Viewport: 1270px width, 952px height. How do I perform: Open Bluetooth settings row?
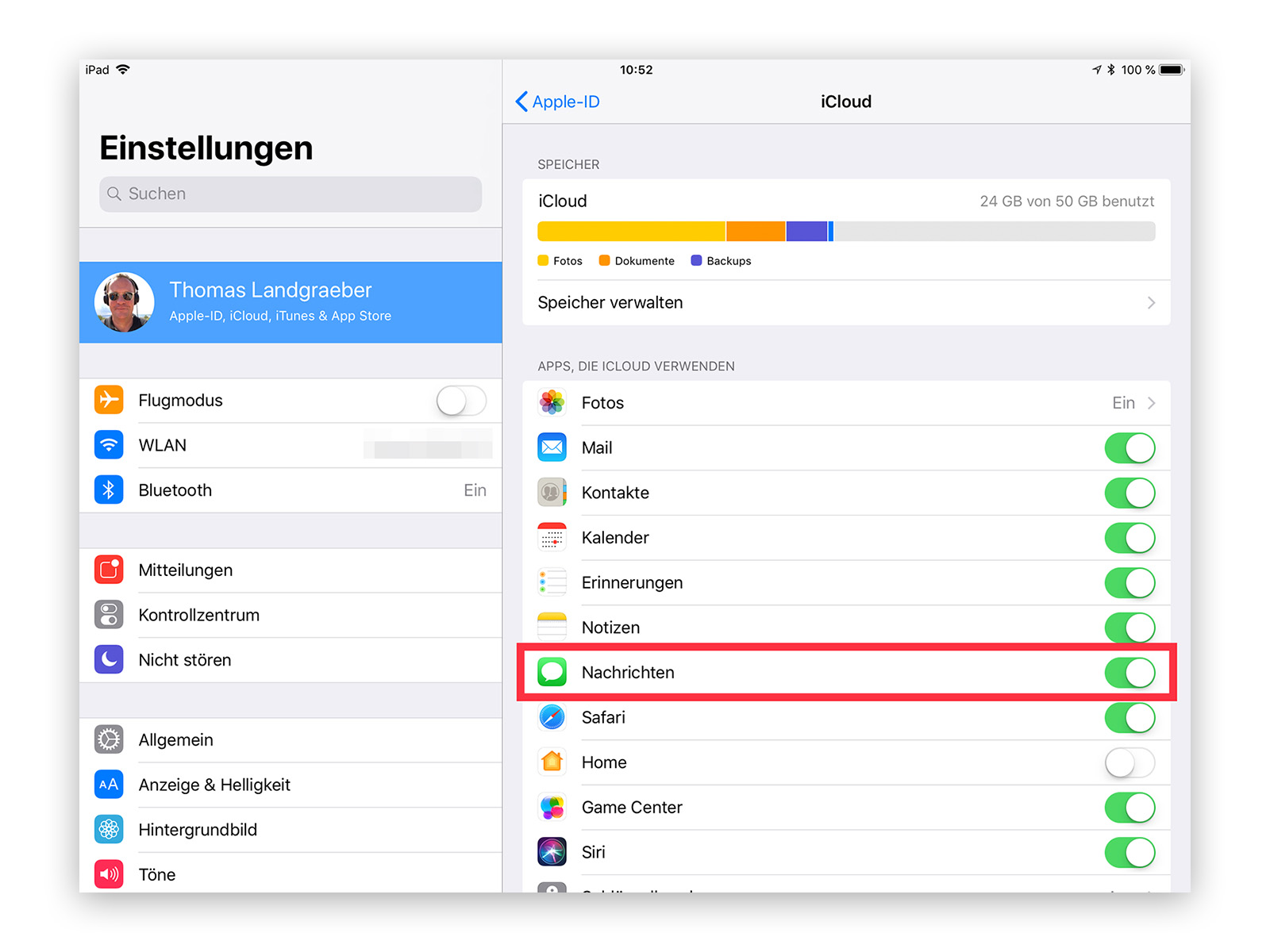pyautogui.click(x=291, y=490)
